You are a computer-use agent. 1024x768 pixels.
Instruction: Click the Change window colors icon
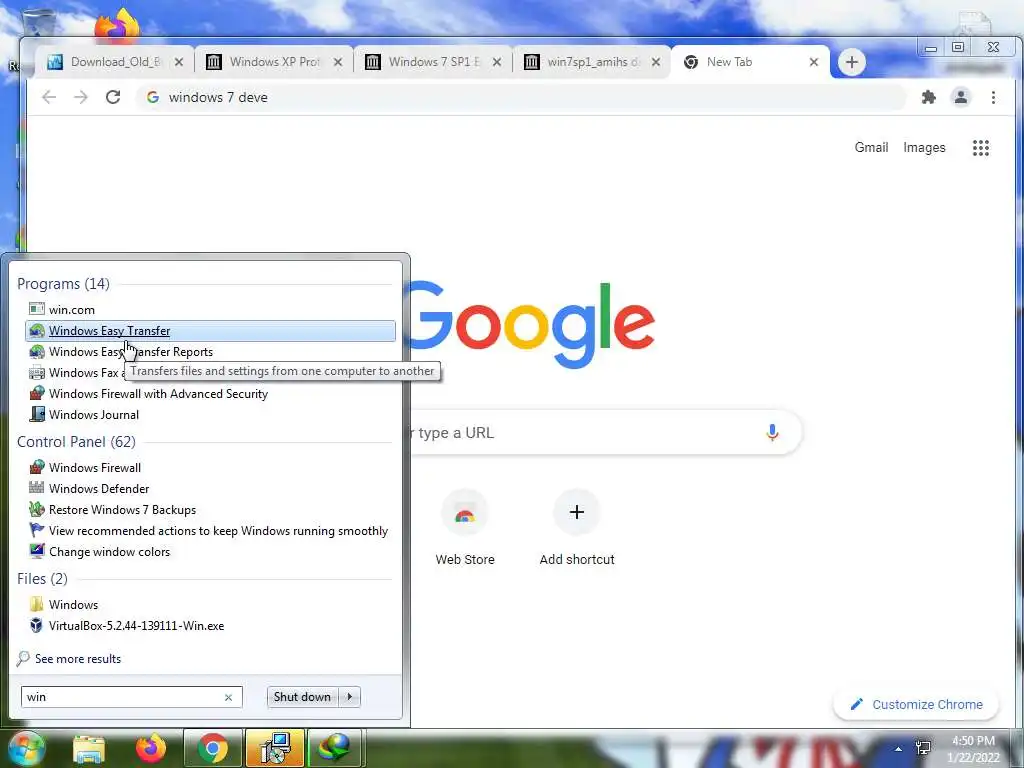tap(37, 551)
